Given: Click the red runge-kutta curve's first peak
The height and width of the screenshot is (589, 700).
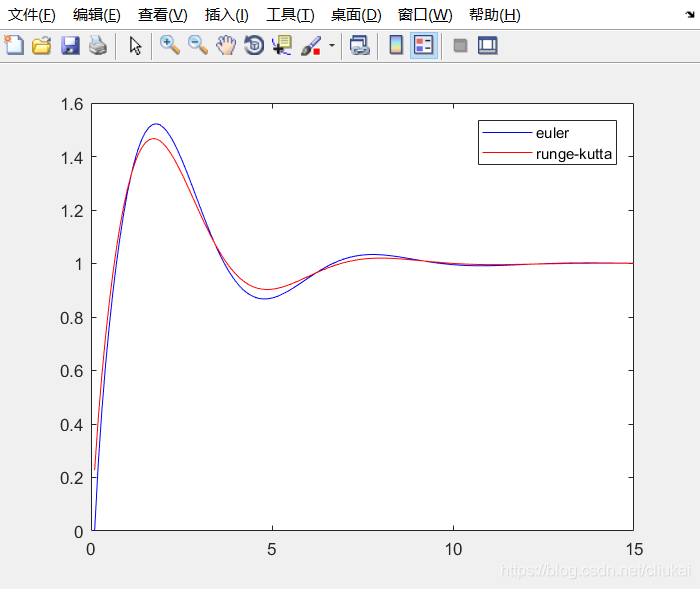Looking at the screenshot, I should 154,138.
